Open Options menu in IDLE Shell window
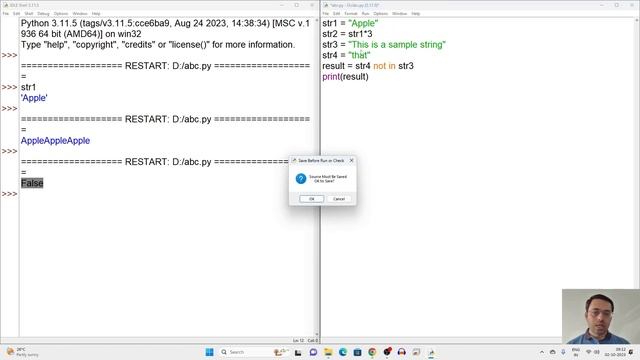The height and width of the screenshot is (360, 640). [x=61, y=13]
